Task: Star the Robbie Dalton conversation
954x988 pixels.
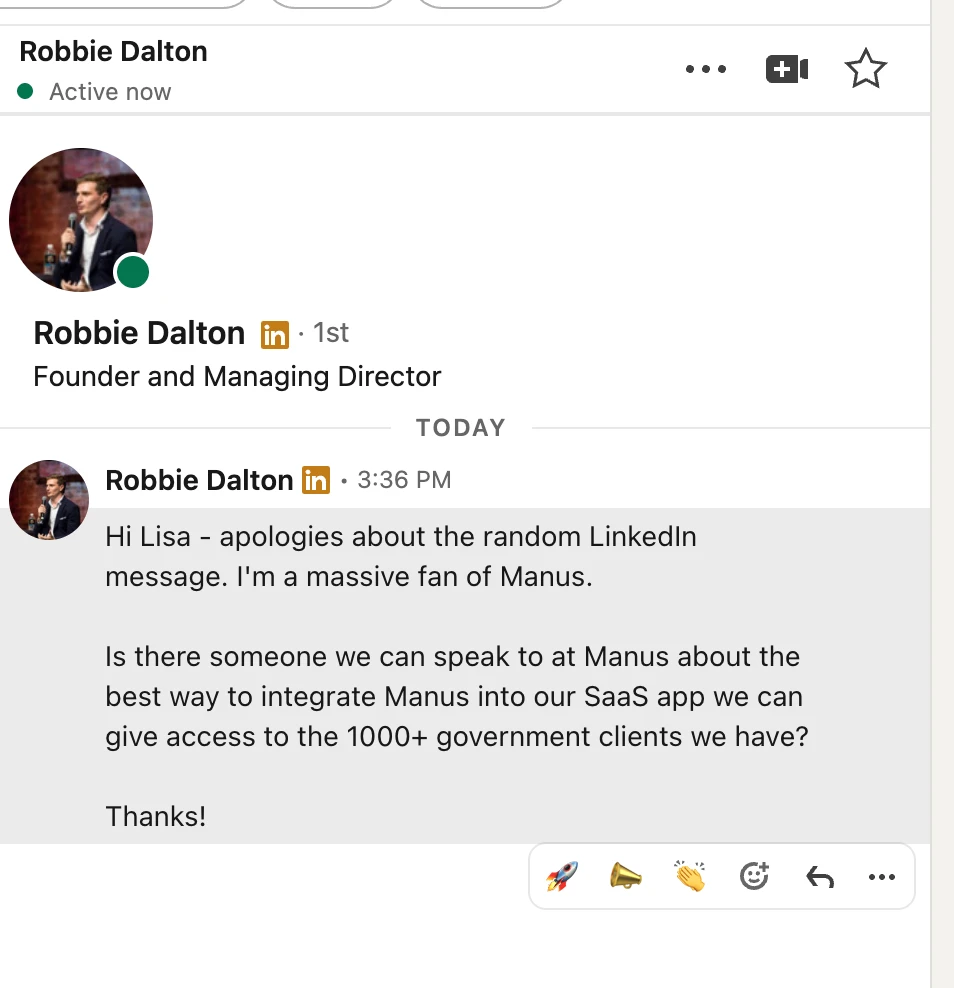Action: pos(865,70)
